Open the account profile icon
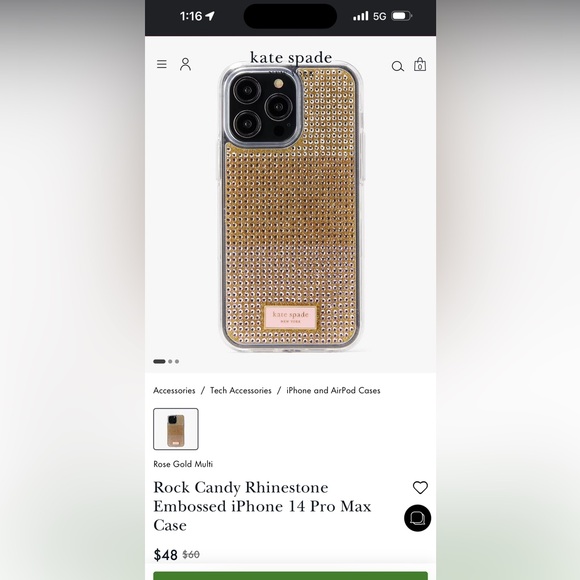580x580 pixels. click(x=185, y=64)
